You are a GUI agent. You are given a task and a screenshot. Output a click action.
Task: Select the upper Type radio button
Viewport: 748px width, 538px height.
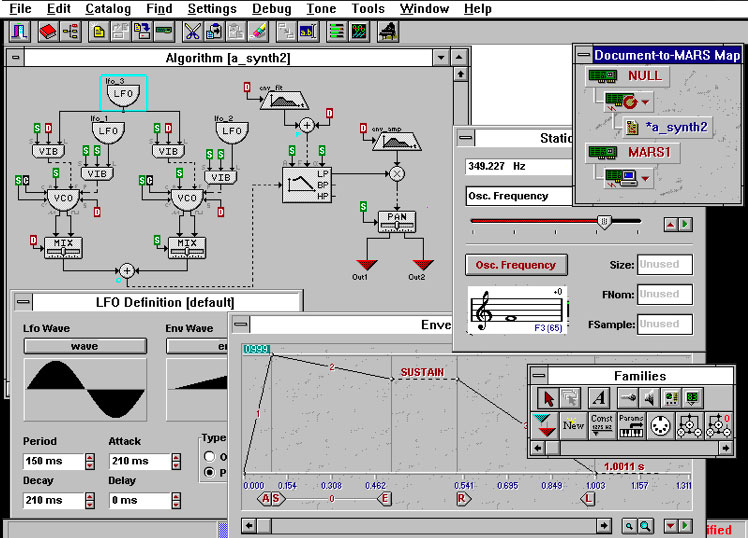[209, 456]
